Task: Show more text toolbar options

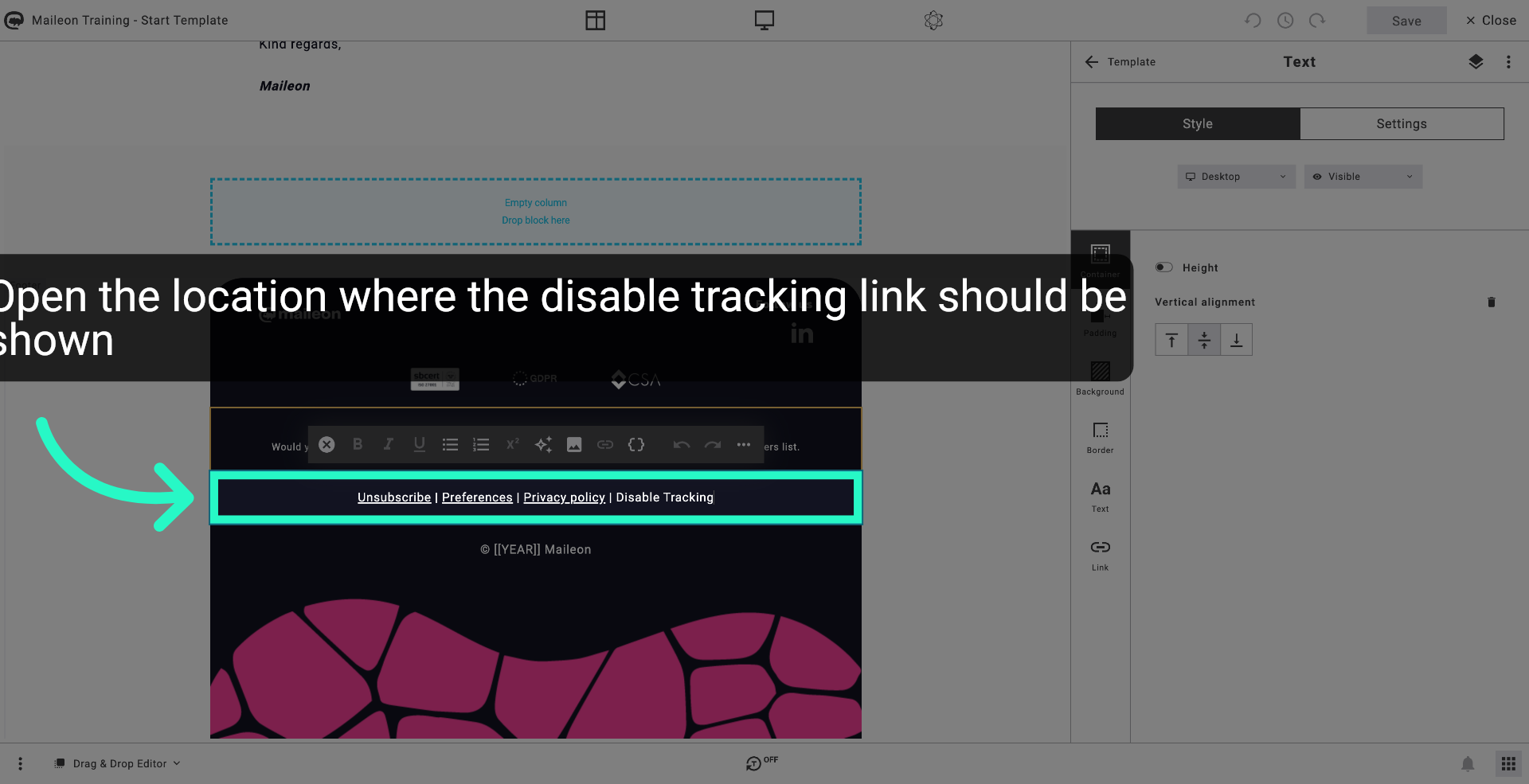Action: 744,445
